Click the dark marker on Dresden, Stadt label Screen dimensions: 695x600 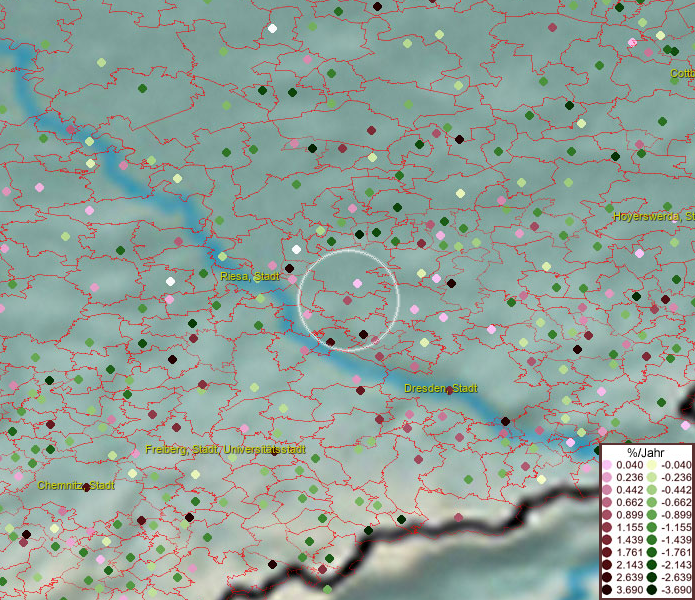point(449,390)
